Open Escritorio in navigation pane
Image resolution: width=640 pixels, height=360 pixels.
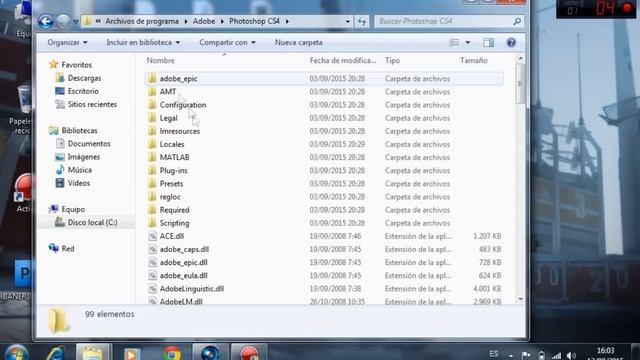coord(83,91)
